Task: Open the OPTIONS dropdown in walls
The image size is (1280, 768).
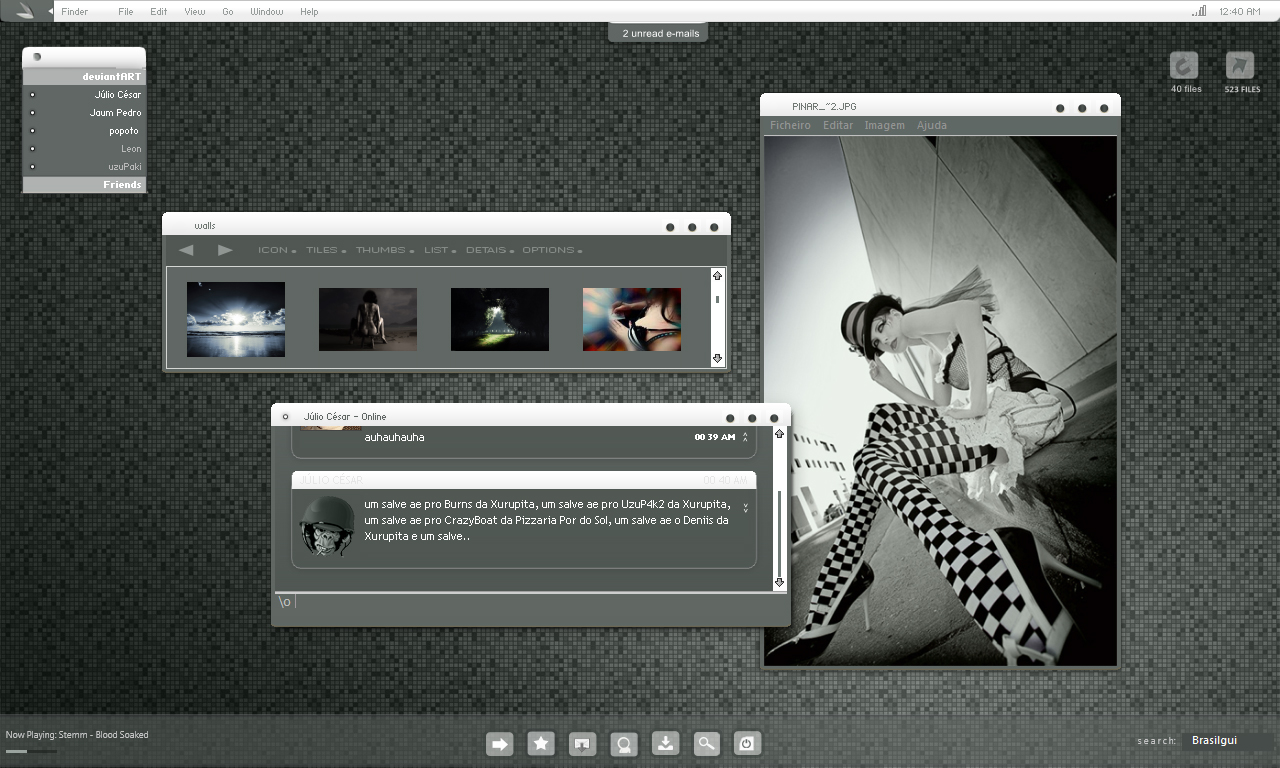Action: [552, 250]
